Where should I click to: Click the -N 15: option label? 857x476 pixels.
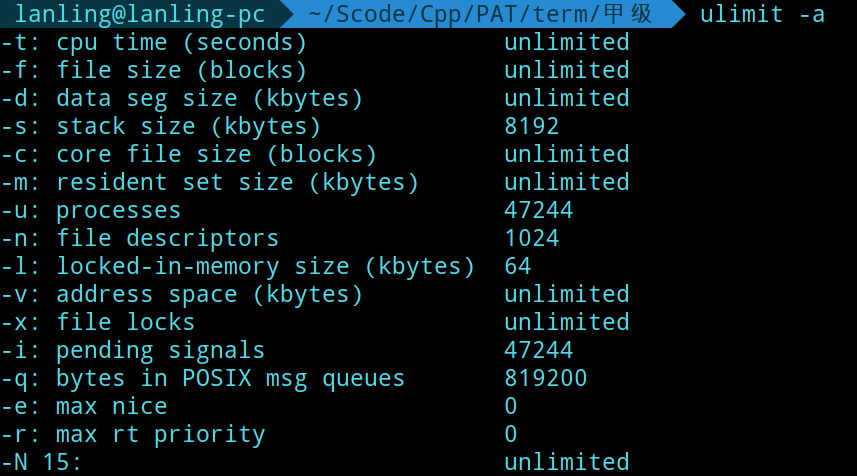(x=41, y=462)
